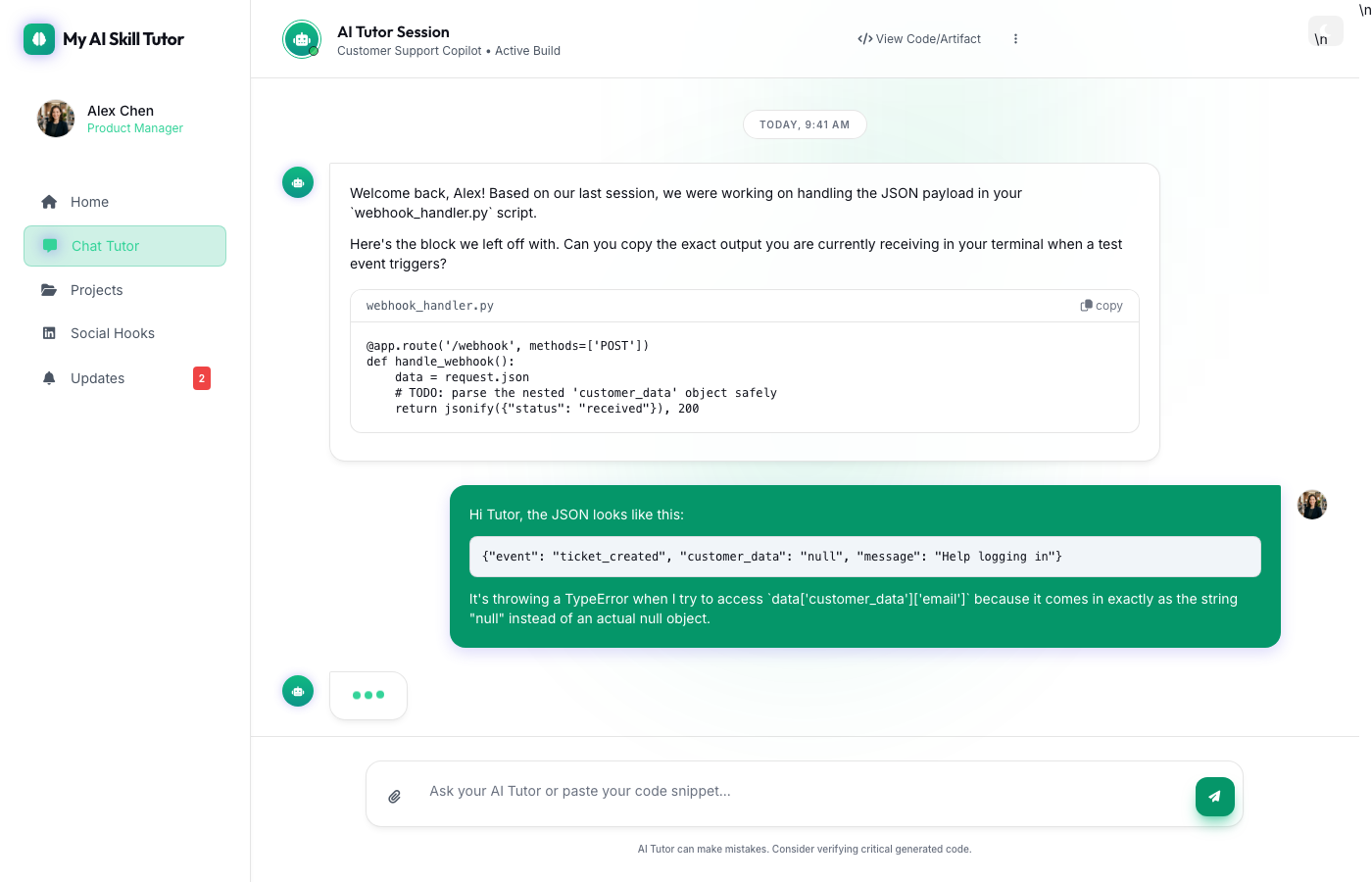This screenshot has height=882, width=1372.
Task: Click Alex's avatar next to the green message
Action: tap(1311, 504)
